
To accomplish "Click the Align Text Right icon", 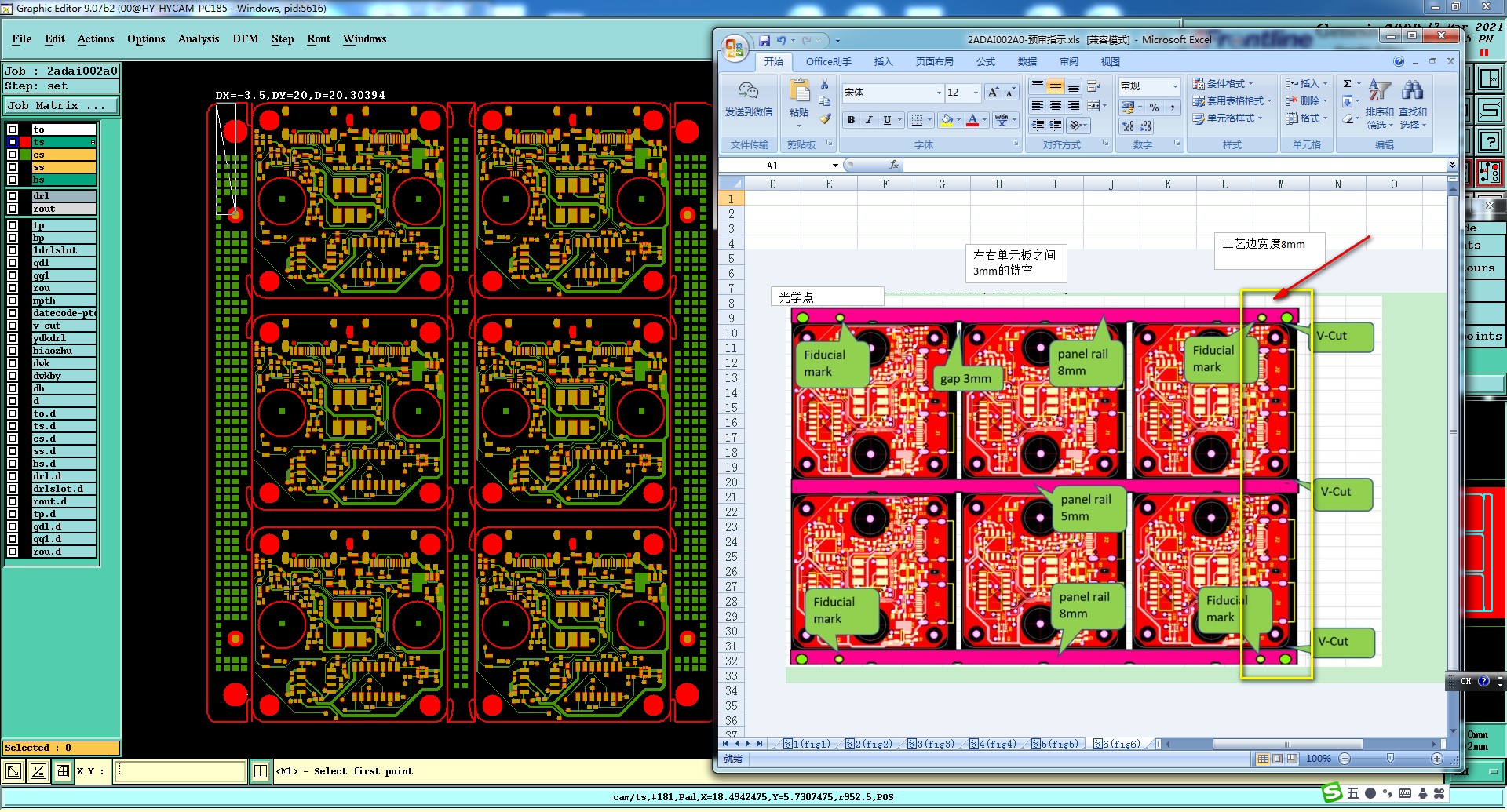I will 1074,105.
